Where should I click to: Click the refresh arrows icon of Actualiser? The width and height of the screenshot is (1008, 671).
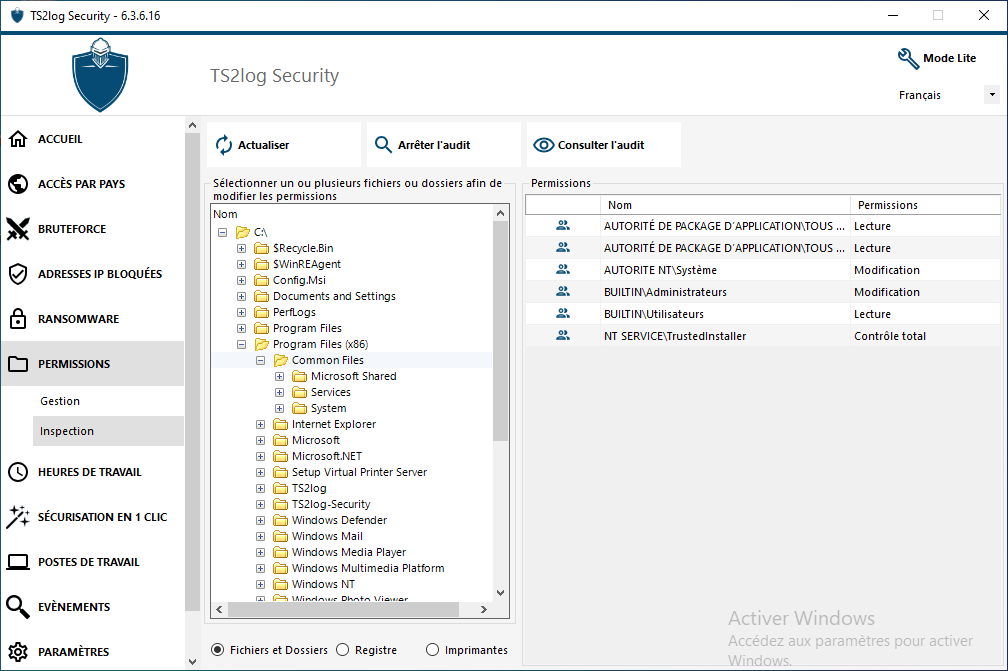point(224,145)
